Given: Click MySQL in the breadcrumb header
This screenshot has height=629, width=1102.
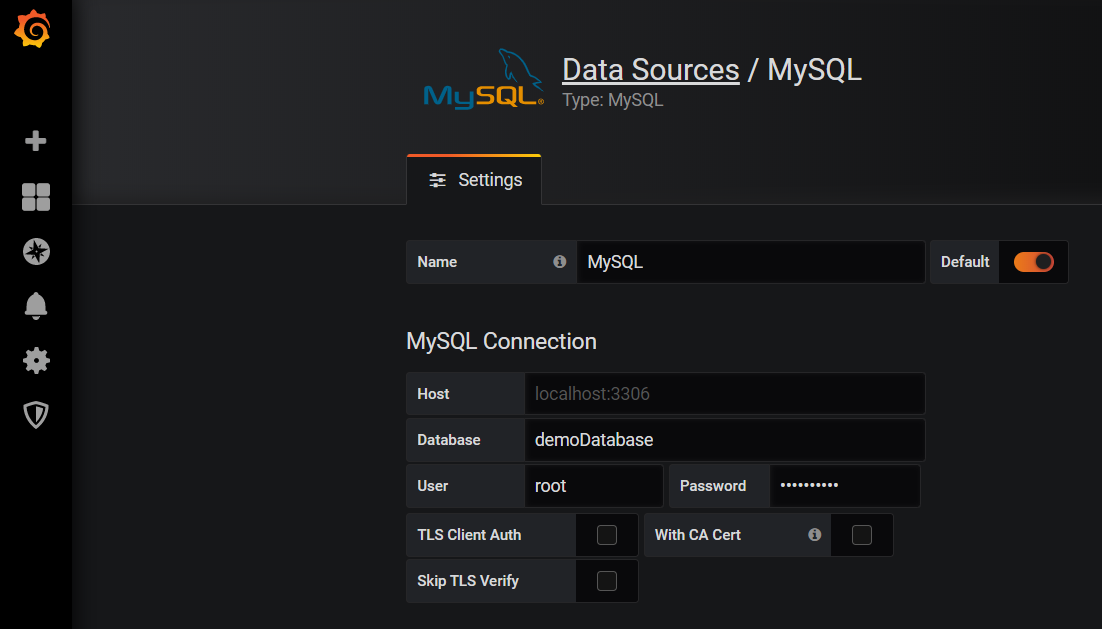Looking at the screenshot, I should 813,69.
